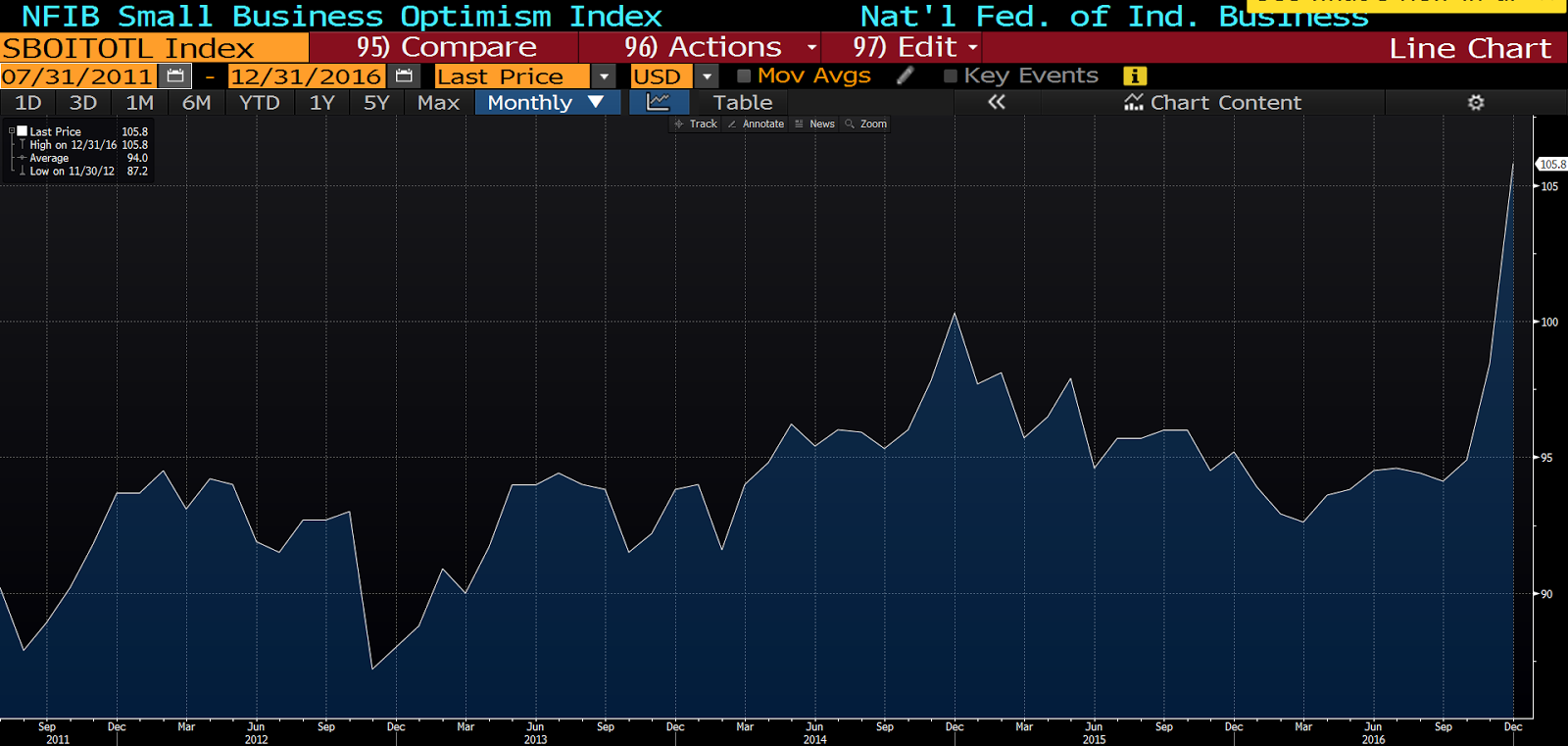Select the 1Y range tab
1568x746 pixels.
pyautogui.click(x=322, y=102)
